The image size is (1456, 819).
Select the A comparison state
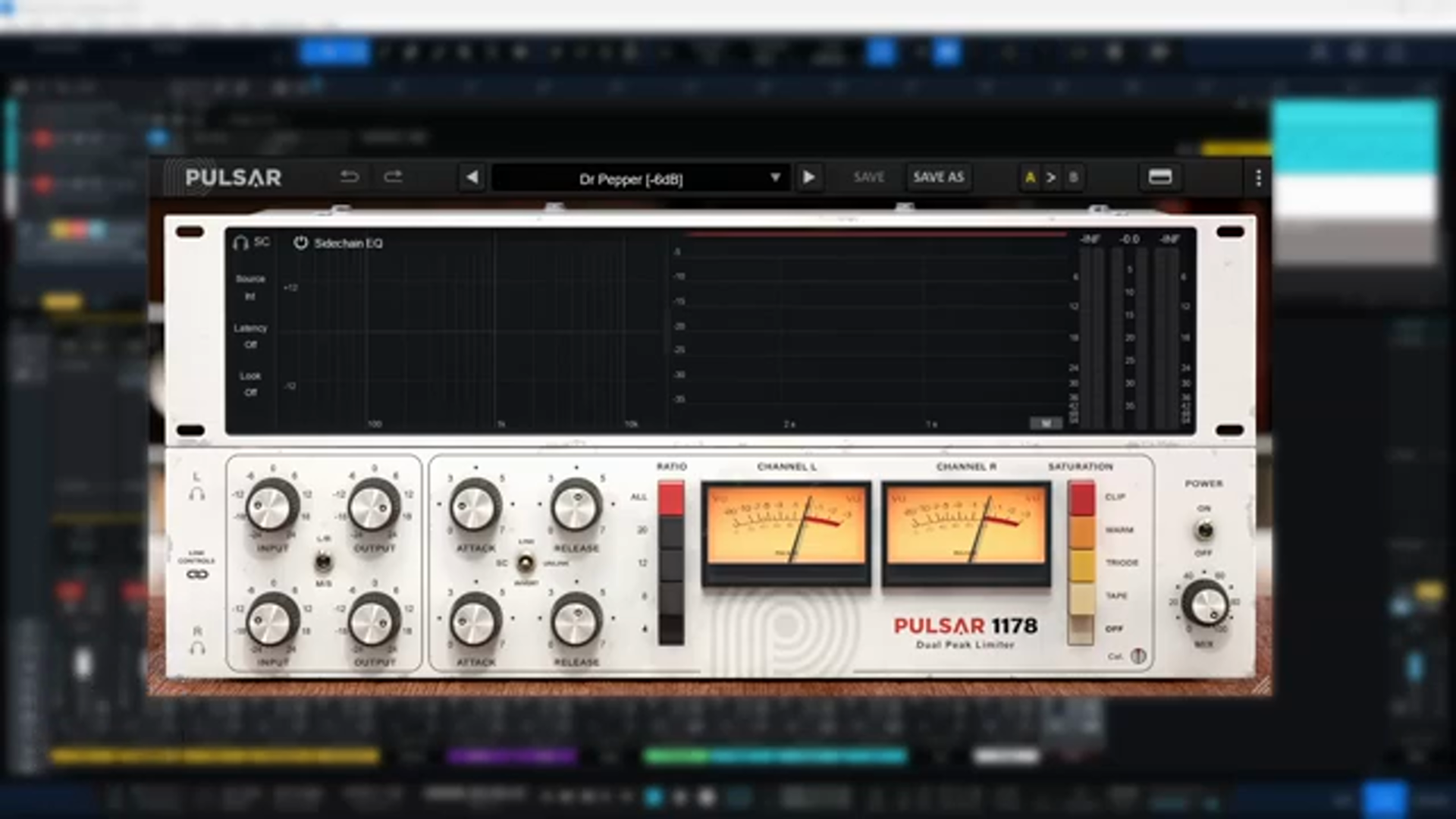coord(1030,178)
